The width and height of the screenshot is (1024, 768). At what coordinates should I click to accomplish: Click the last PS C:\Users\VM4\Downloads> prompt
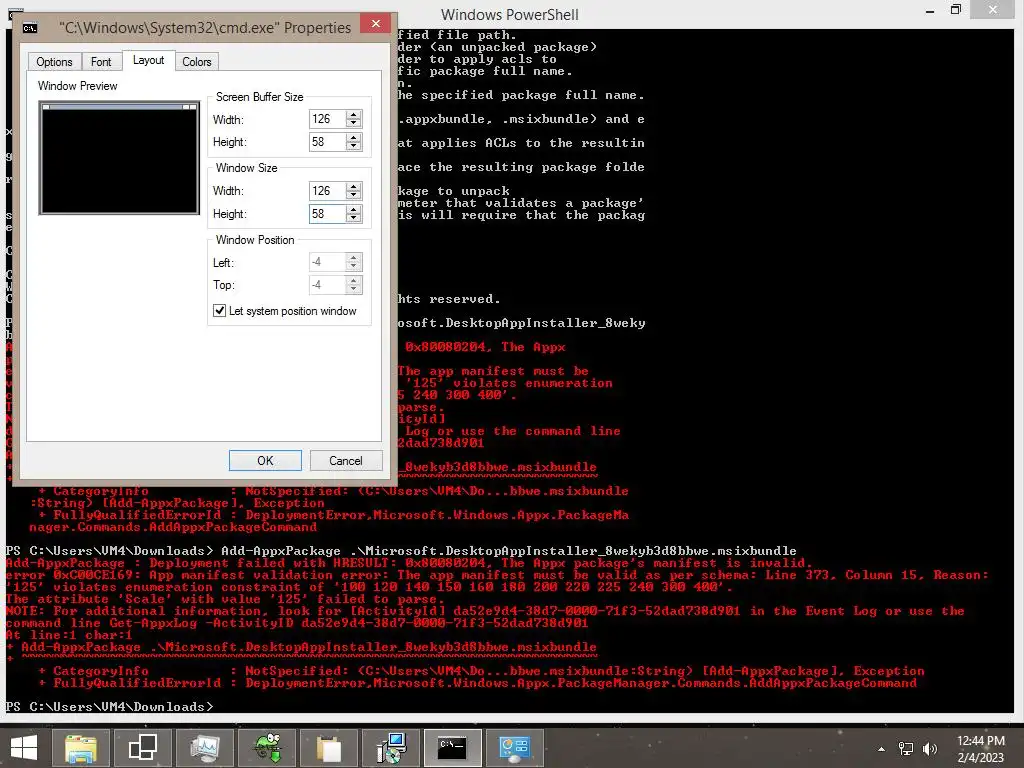pyautogui.click(x=109, y=707)
